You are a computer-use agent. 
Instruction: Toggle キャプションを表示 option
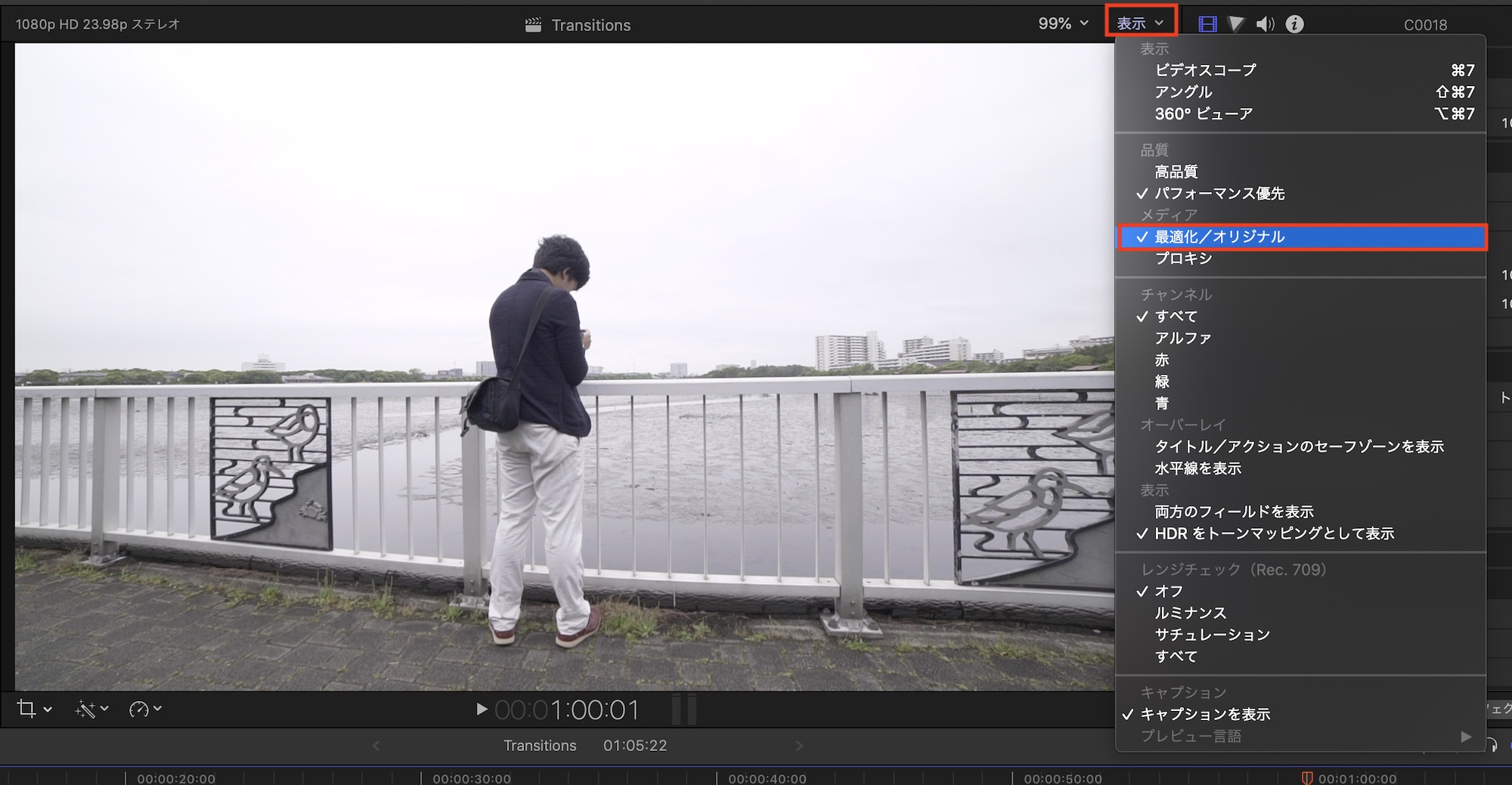click(x=1300, y=715)
